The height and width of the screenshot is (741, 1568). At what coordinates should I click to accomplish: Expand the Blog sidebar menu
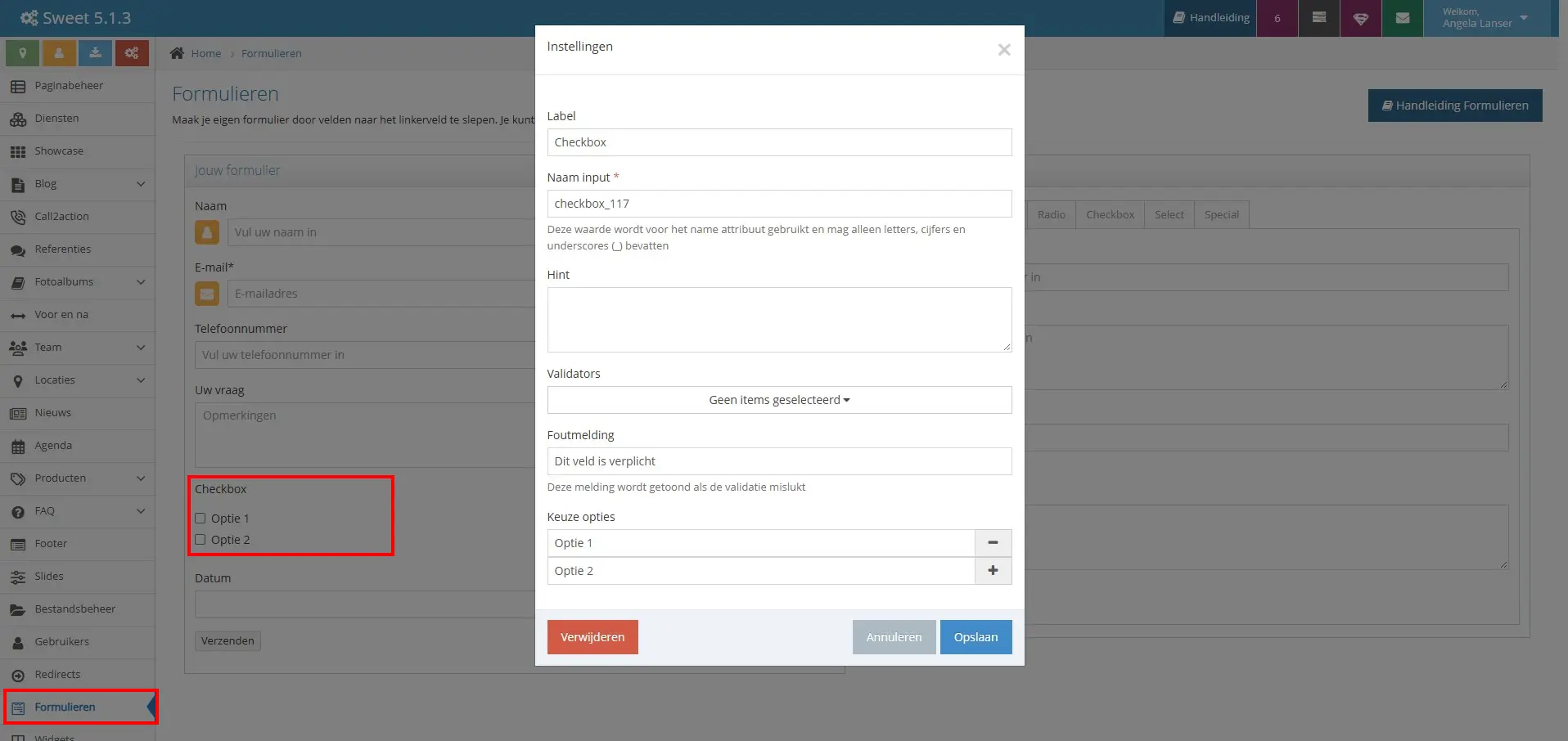78,184
